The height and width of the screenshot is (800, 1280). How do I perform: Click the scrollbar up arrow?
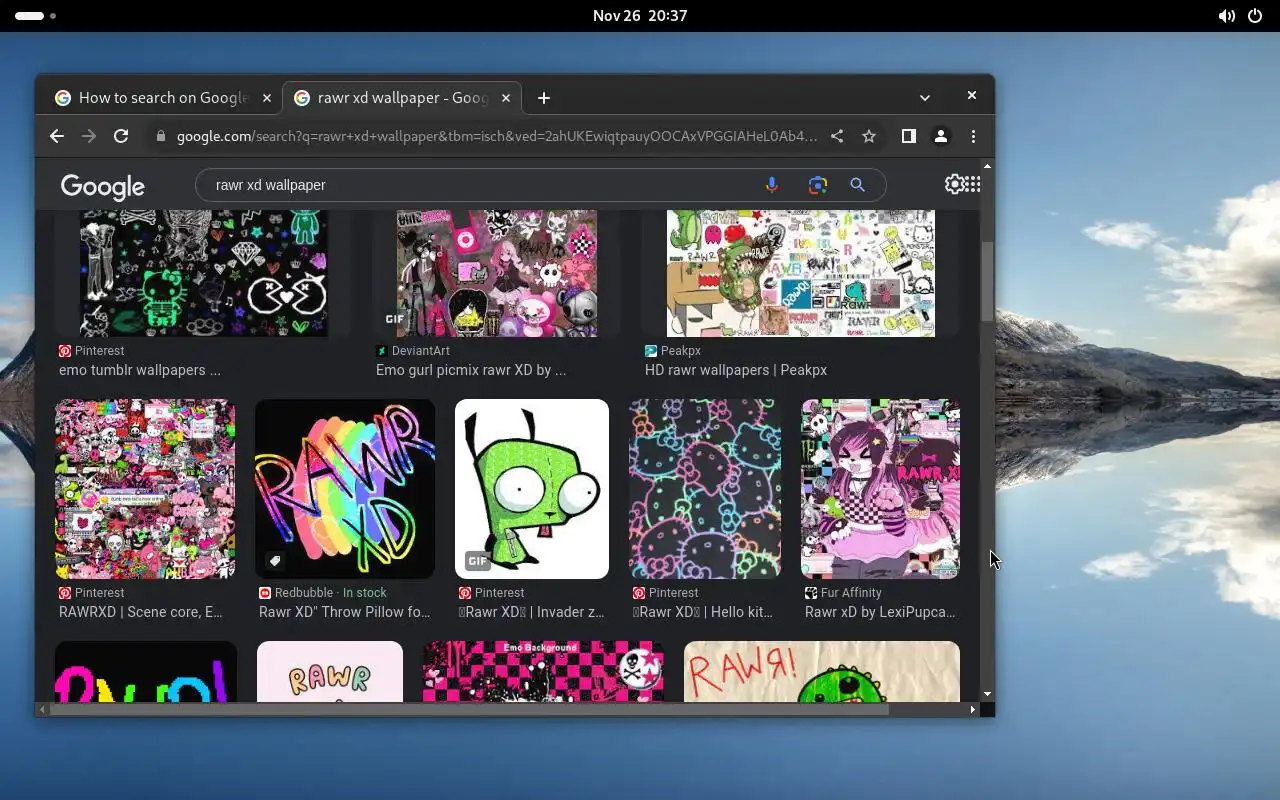click(x=988, y=166)
